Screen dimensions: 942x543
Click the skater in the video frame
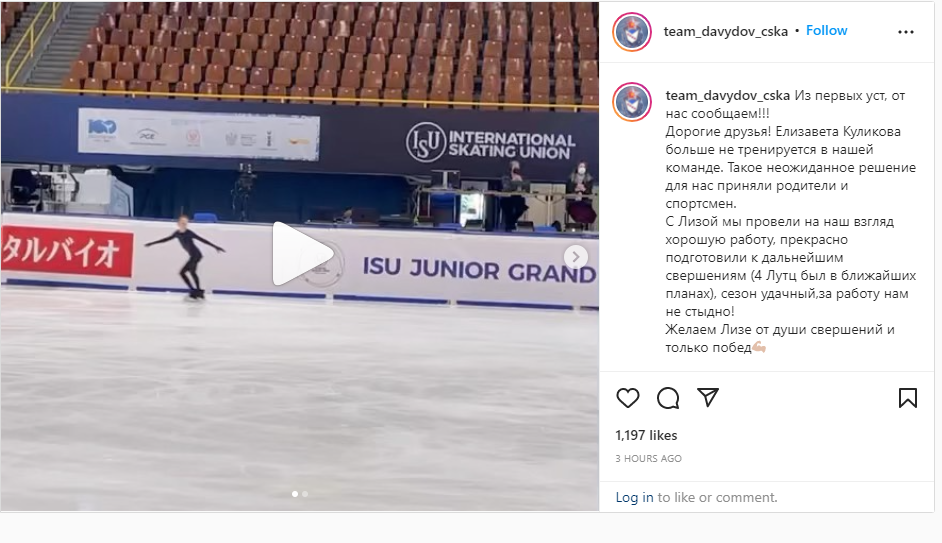pos(188,257)
